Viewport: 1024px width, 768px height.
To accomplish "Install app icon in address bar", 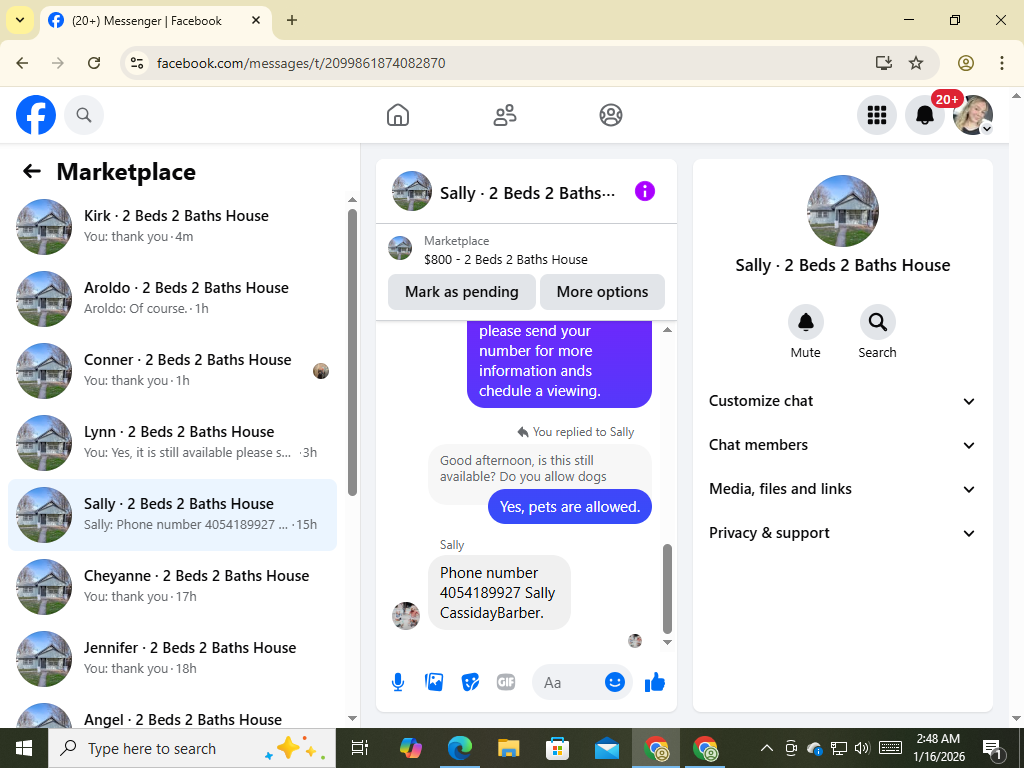I will click(x=884, y=63).
